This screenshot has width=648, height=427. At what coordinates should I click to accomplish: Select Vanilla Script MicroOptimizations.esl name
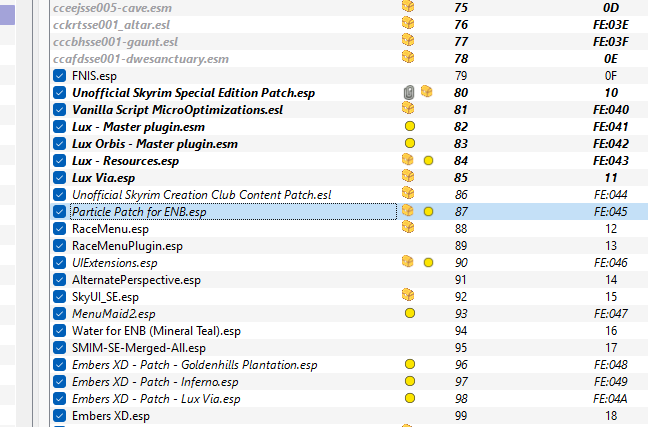pos(177,110)
